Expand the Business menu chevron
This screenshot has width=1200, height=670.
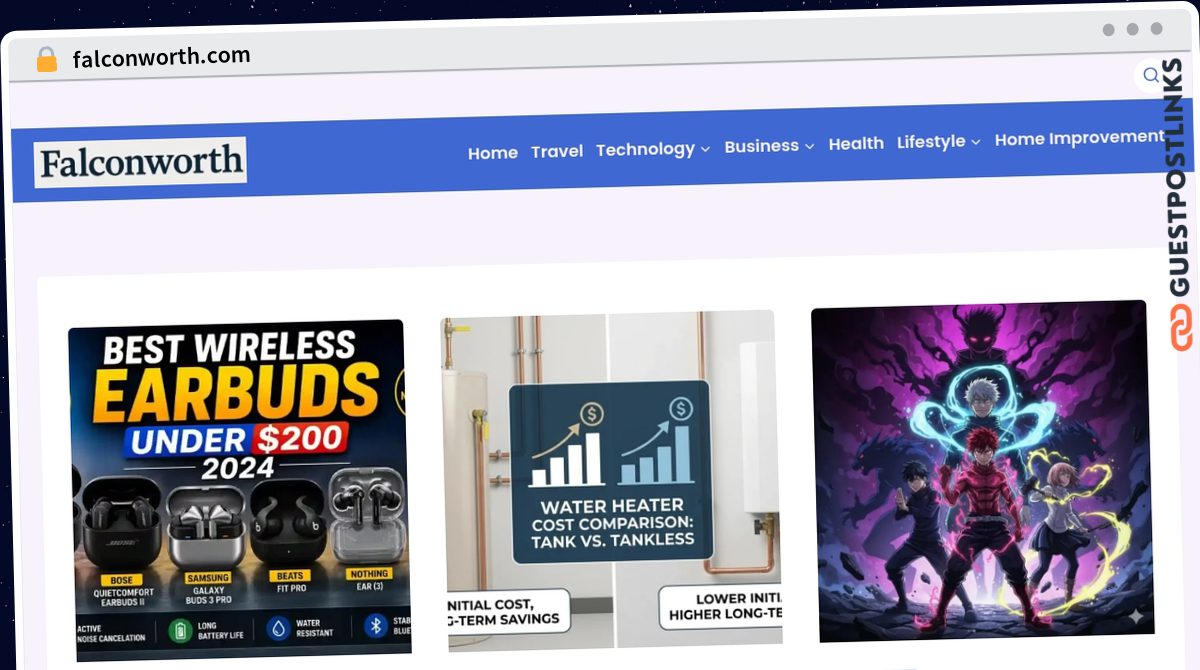[x=809, y=146]
